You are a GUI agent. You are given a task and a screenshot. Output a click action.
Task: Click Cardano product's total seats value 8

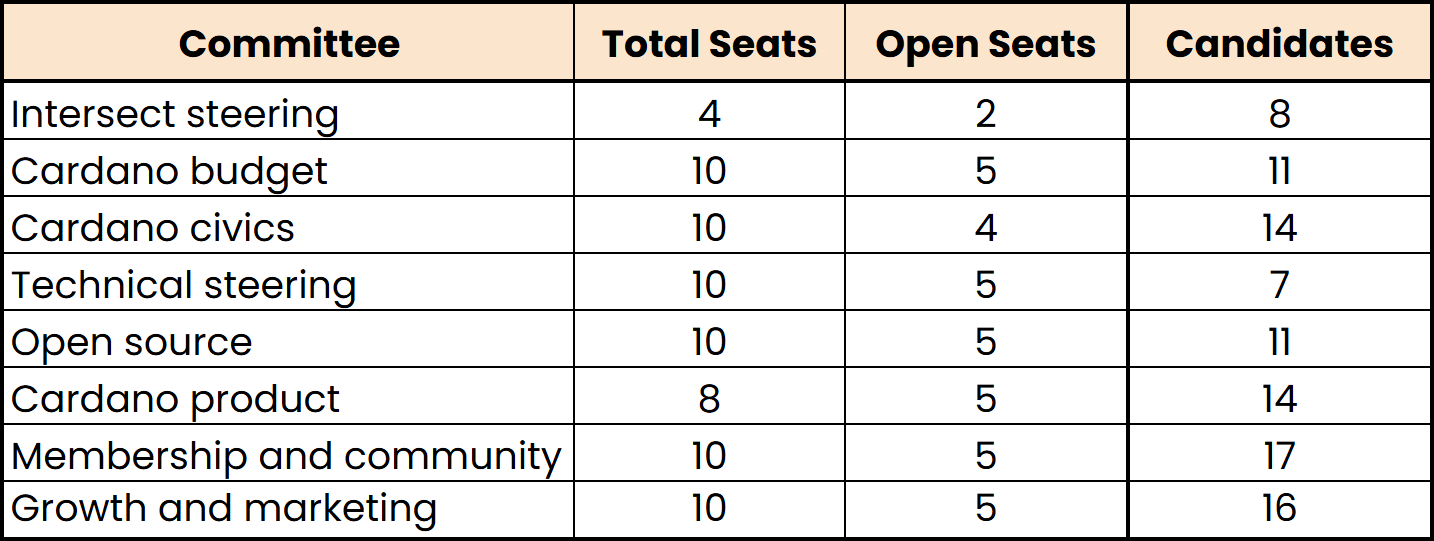(709, 399)
